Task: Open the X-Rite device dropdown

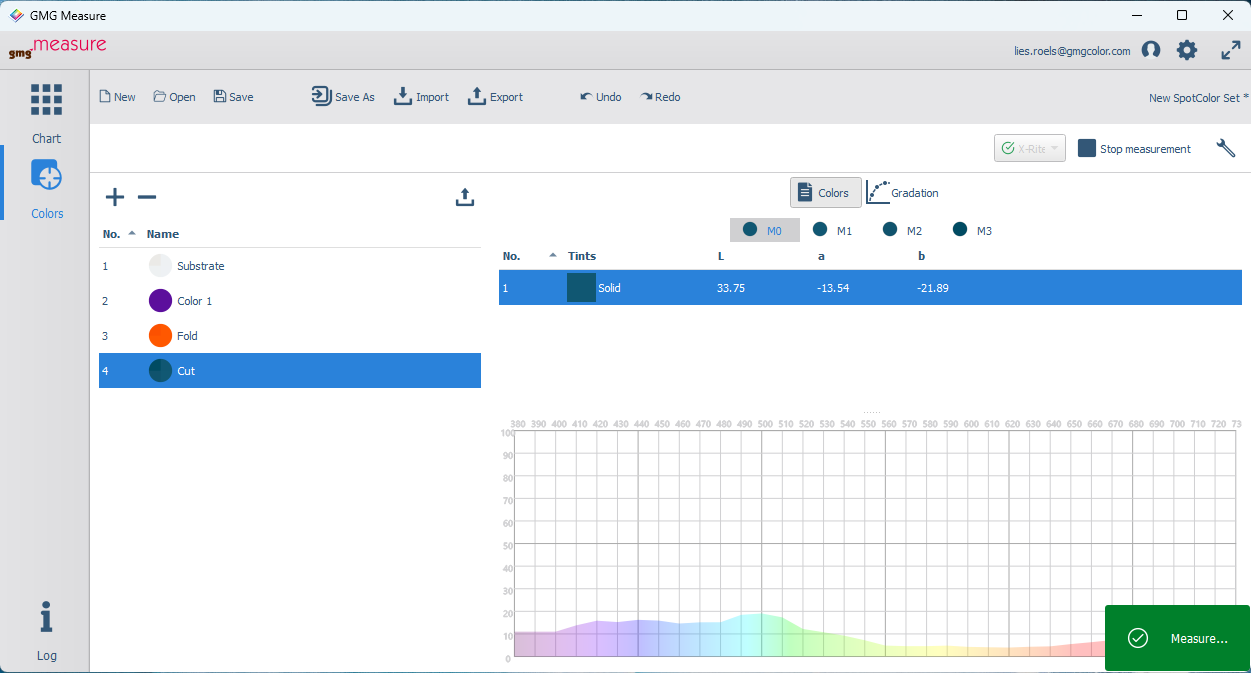Action: 1030,148
